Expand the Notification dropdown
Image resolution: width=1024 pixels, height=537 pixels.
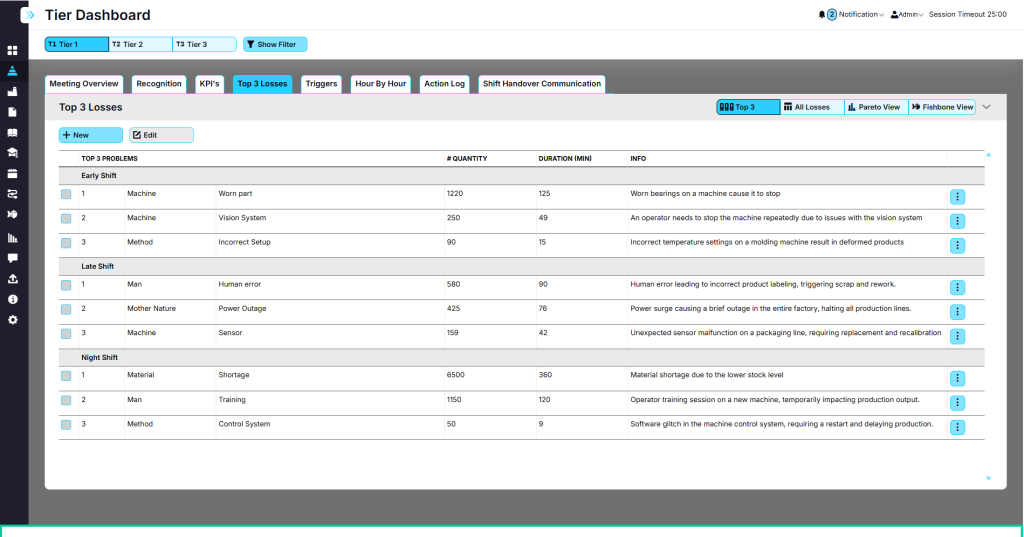tap(861, 14)
